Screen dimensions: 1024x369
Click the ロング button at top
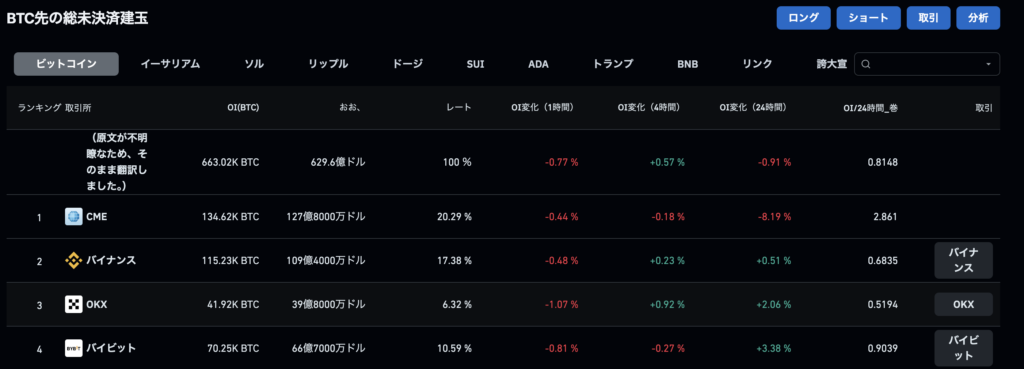(803, 18)
